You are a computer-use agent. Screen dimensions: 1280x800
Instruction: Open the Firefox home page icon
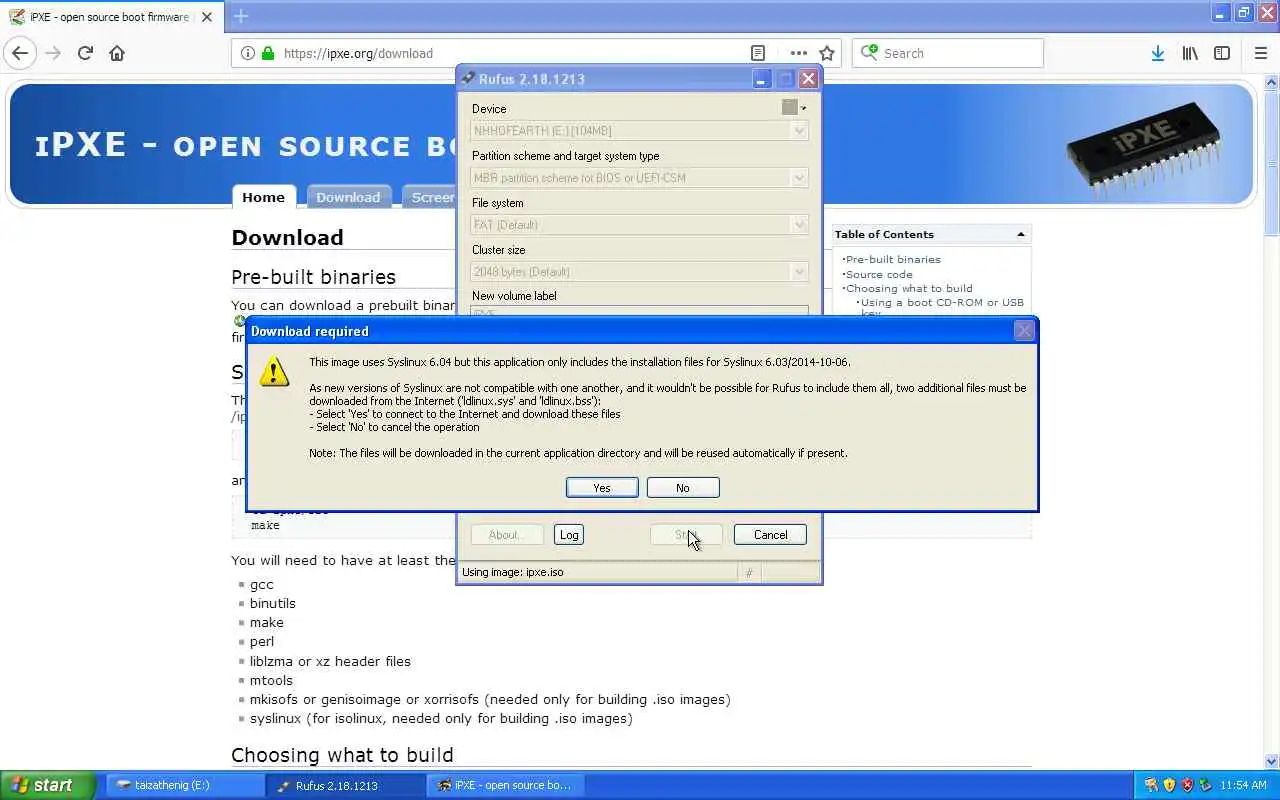click(117, 53)
